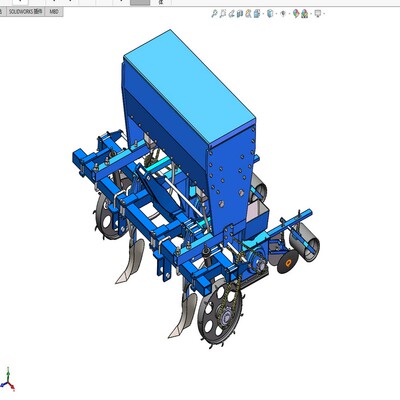400x400 pixels.
Task: Activate the Section View tool
Action: tap(240, 14)
